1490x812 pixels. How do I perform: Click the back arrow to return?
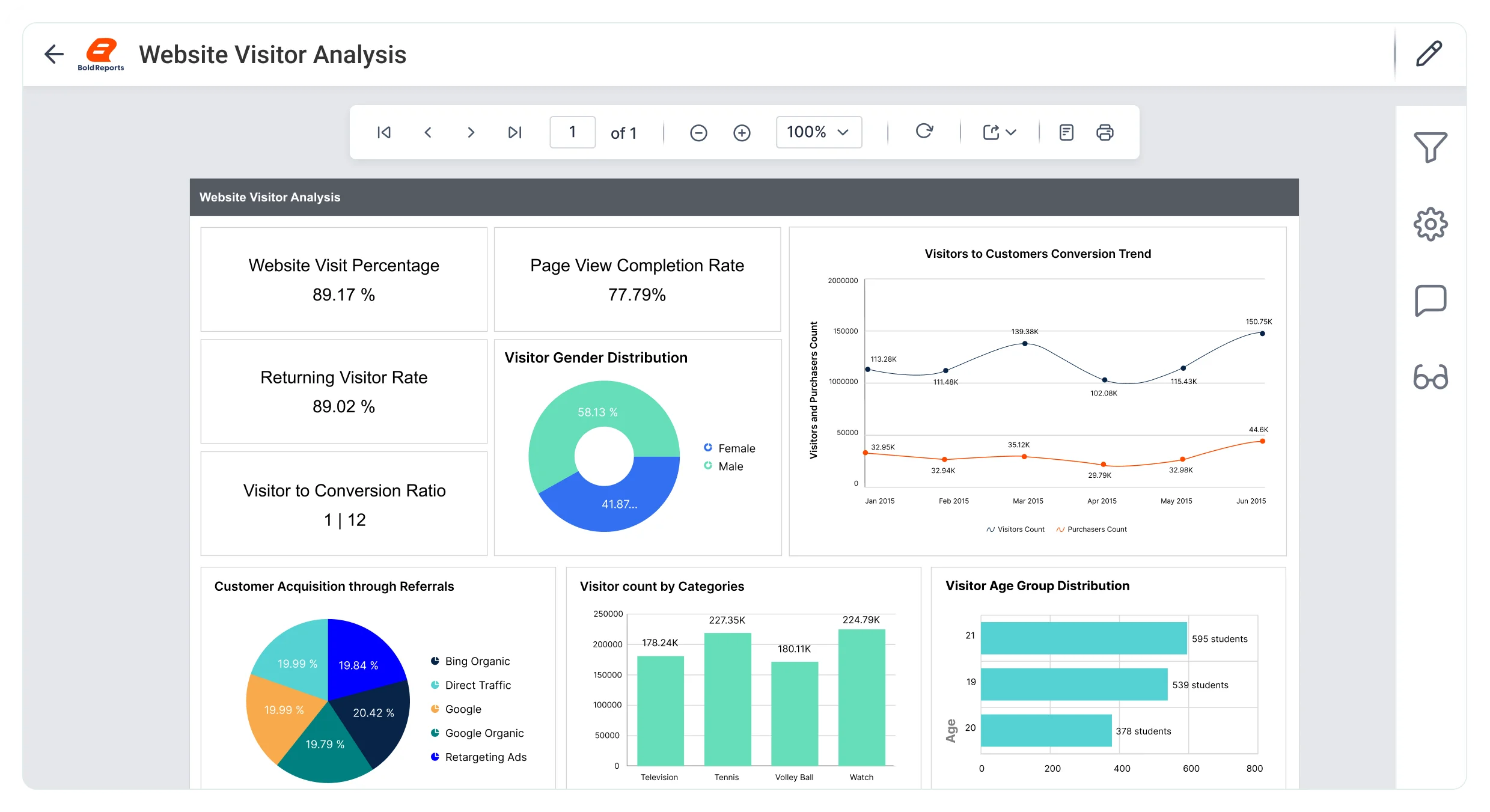pos(53,54)
